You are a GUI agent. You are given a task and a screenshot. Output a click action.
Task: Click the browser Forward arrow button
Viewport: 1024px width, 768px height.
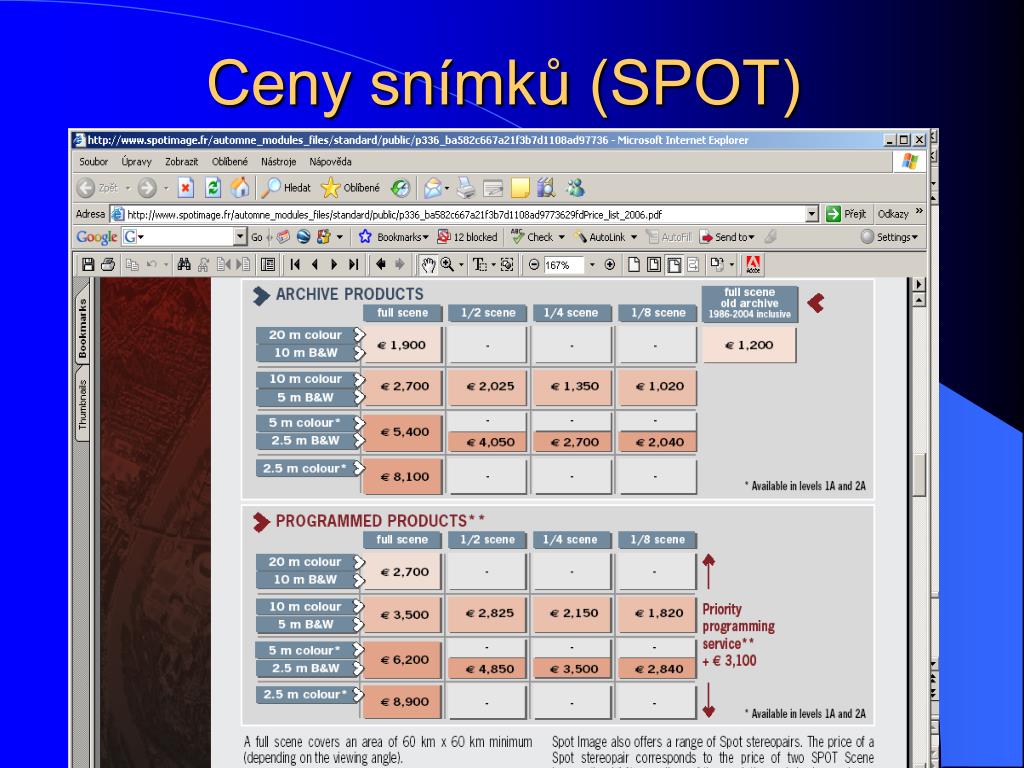click(x=147, y=188)
